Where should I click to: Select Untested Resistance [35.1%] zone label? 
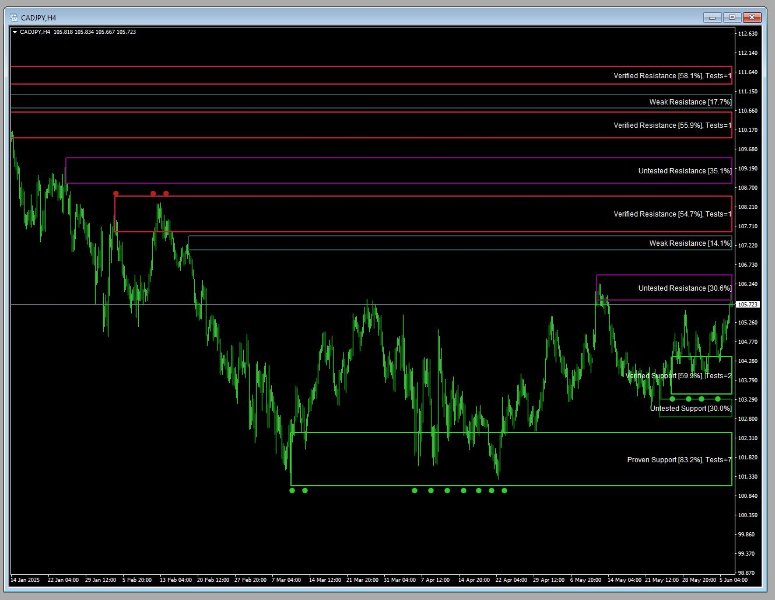pyautogui.click(x=685, y=171)
